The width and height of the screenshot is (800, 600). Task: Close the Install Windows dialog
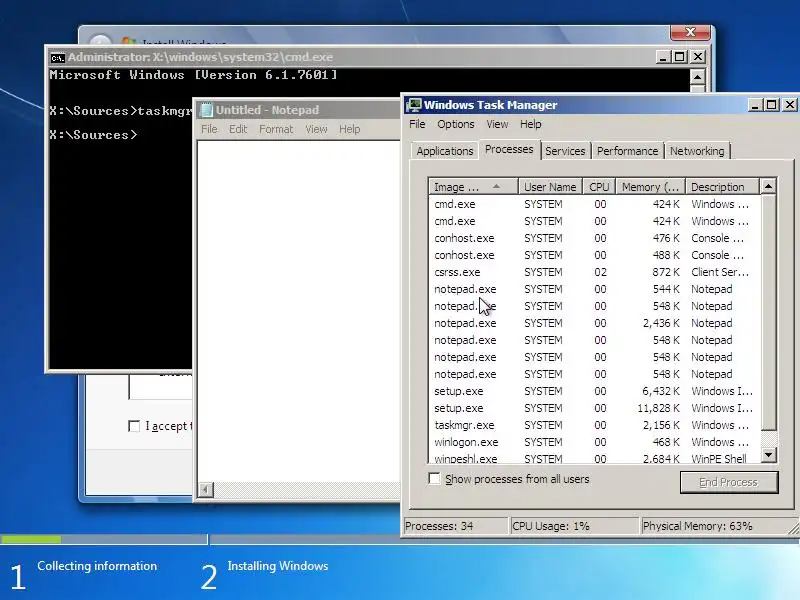(690, 32)
